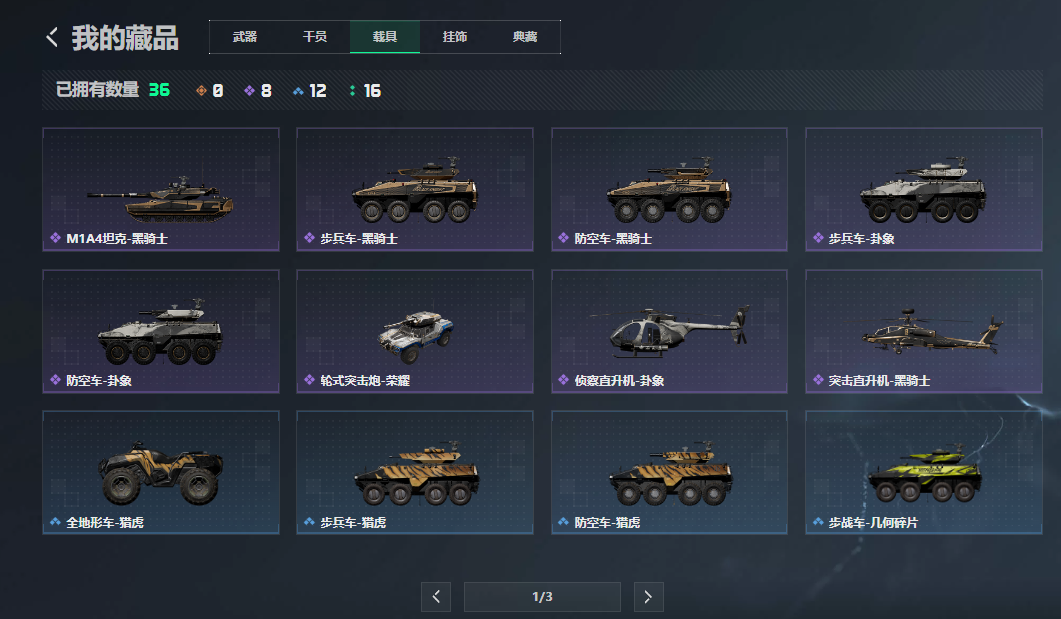Screen dimensions: 1061x619
Task: Switch to the 典藏 tab
Action: click(x=525, y=37)
